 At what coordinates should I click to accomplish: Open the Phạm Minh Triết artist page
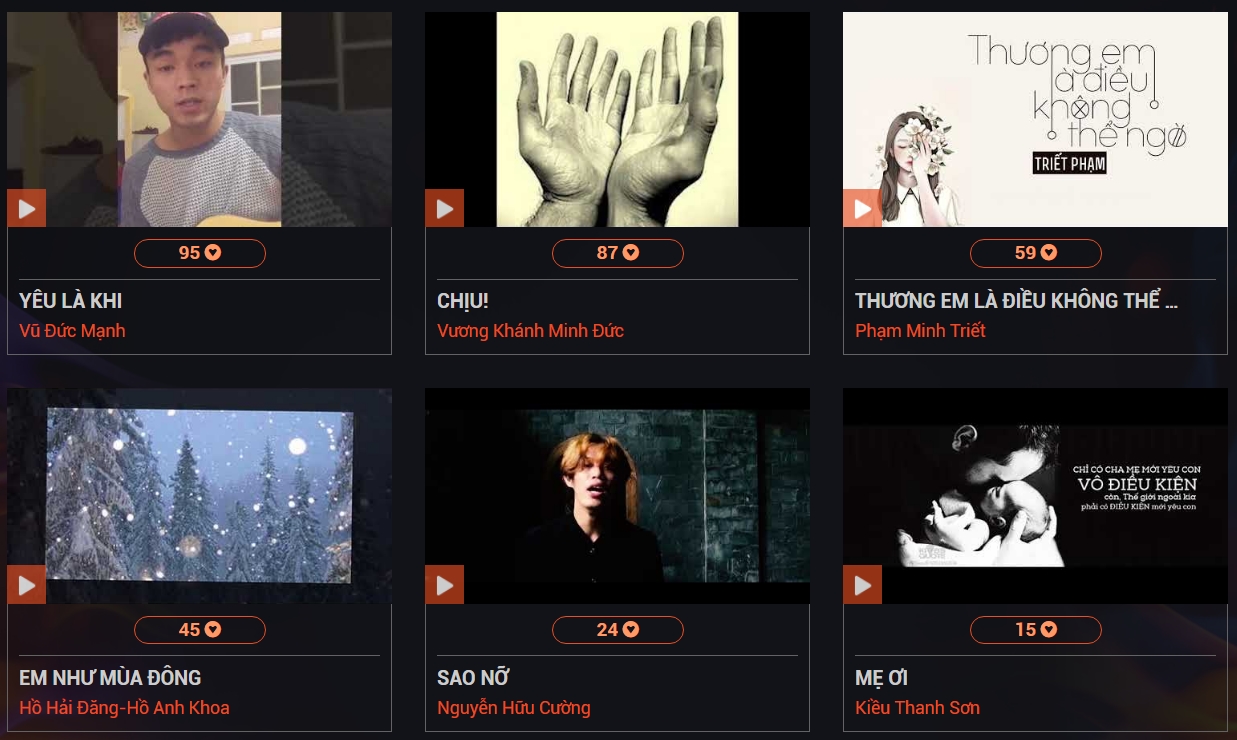point(920,331)
